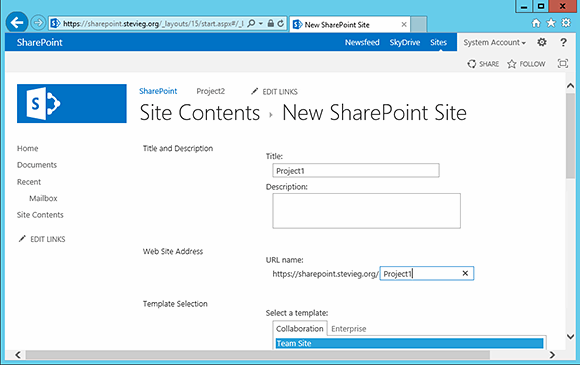Click the browser Forward arrow button
The image size is (580, 365).
point(38,23)
